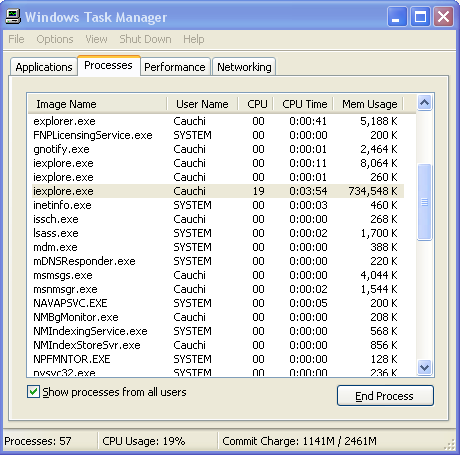The height and width of the screenshot is (455, 460).
Task: Uncheck Show processes from all users
Action: [33, 392]
